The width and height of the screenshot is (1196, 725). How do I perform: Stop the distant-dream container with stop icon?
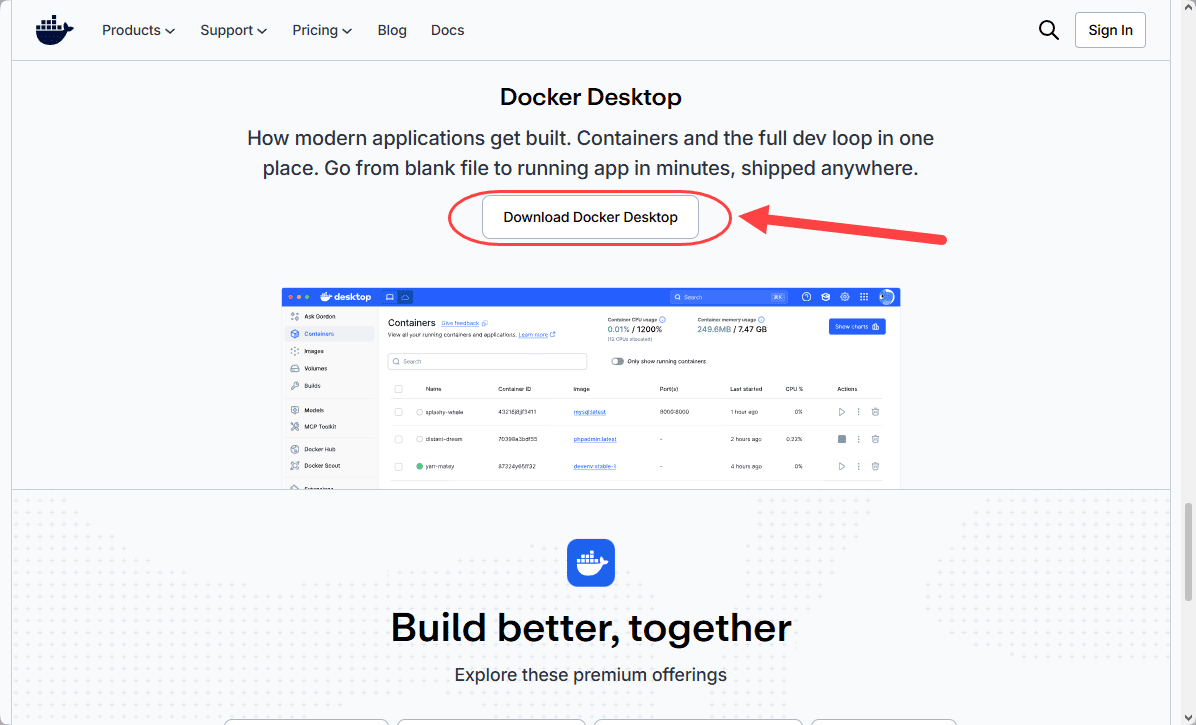click(x=841, y=439)
